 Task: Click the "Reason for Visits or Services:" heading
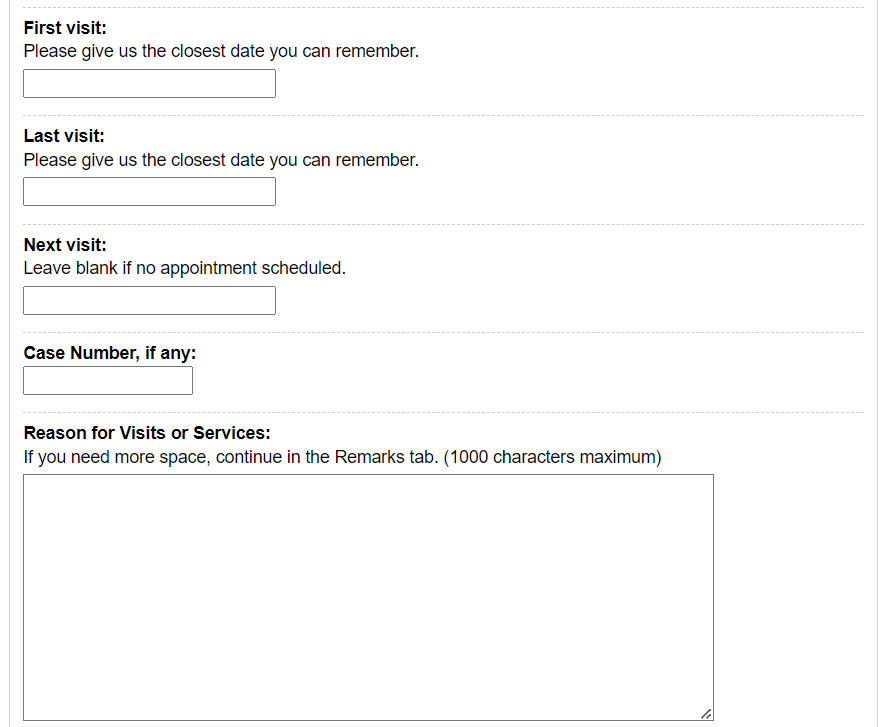coord(147,433)
